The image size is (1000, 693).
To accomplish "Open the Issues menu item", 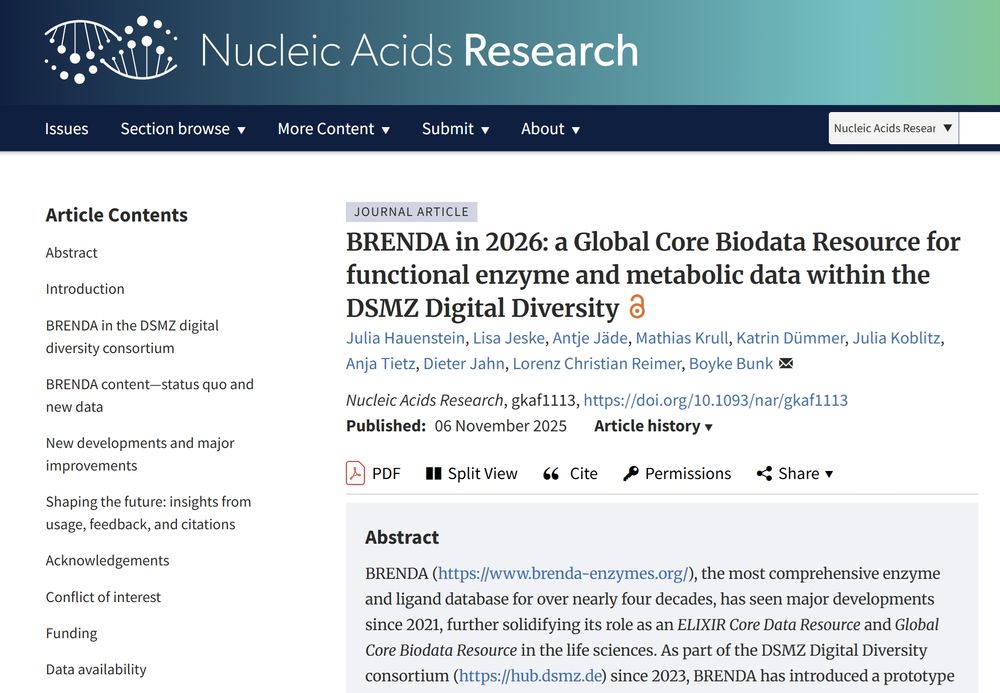I will coord(66,129).
